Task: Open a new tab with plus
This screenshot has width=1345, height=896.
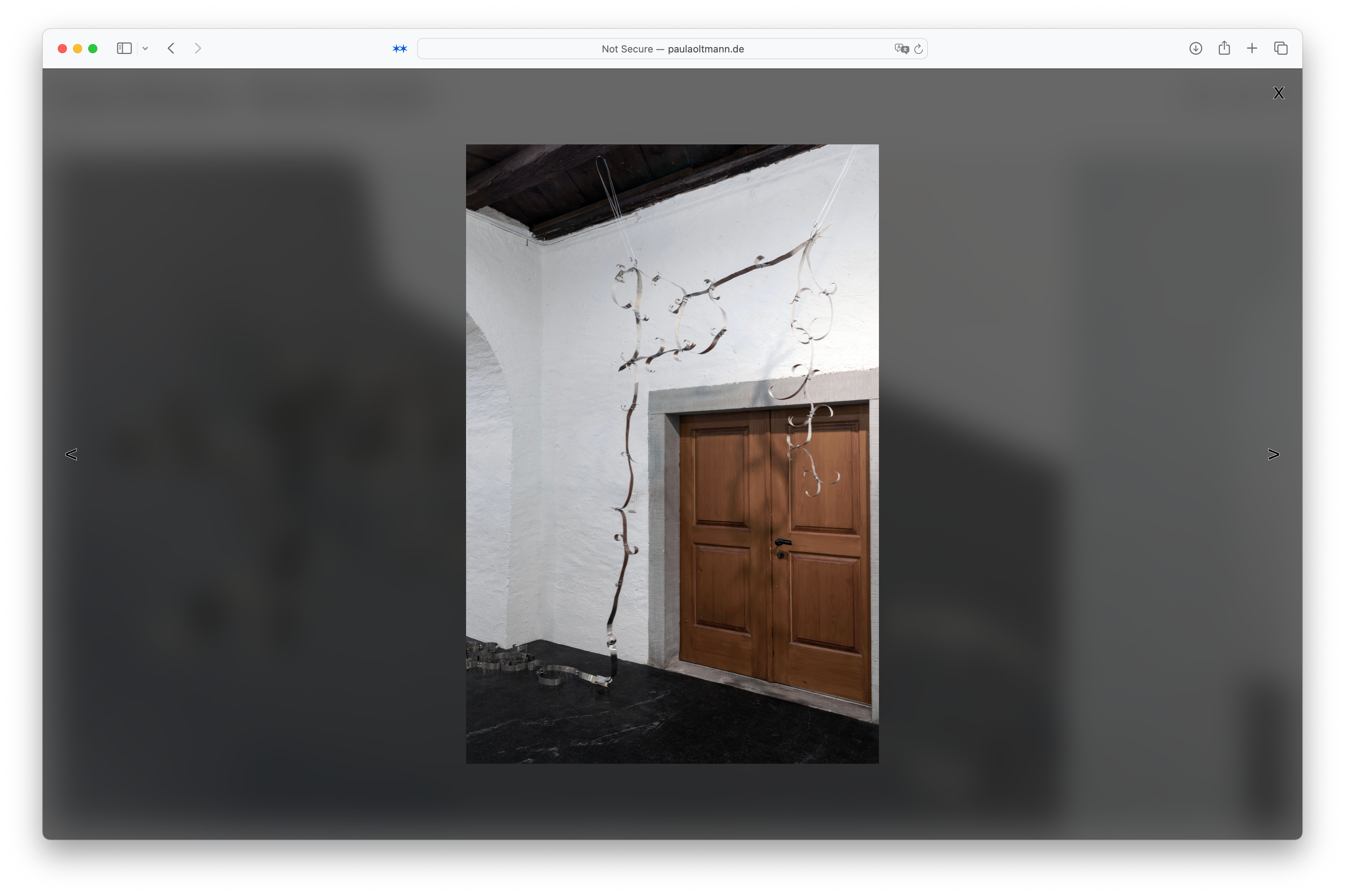Action: pyautogui.click(x=1252, y=49)
